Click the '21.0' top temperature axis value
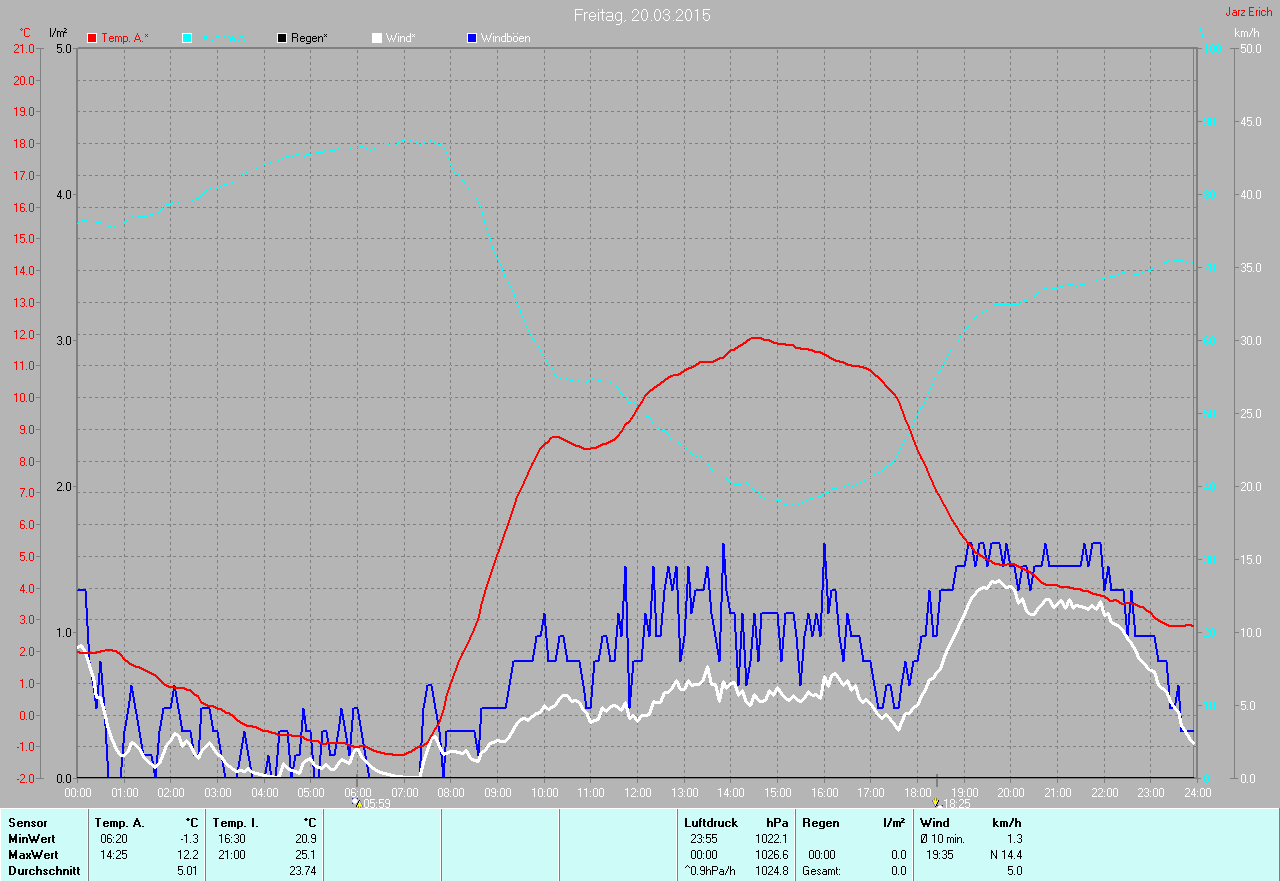 [x=24, y=48]
